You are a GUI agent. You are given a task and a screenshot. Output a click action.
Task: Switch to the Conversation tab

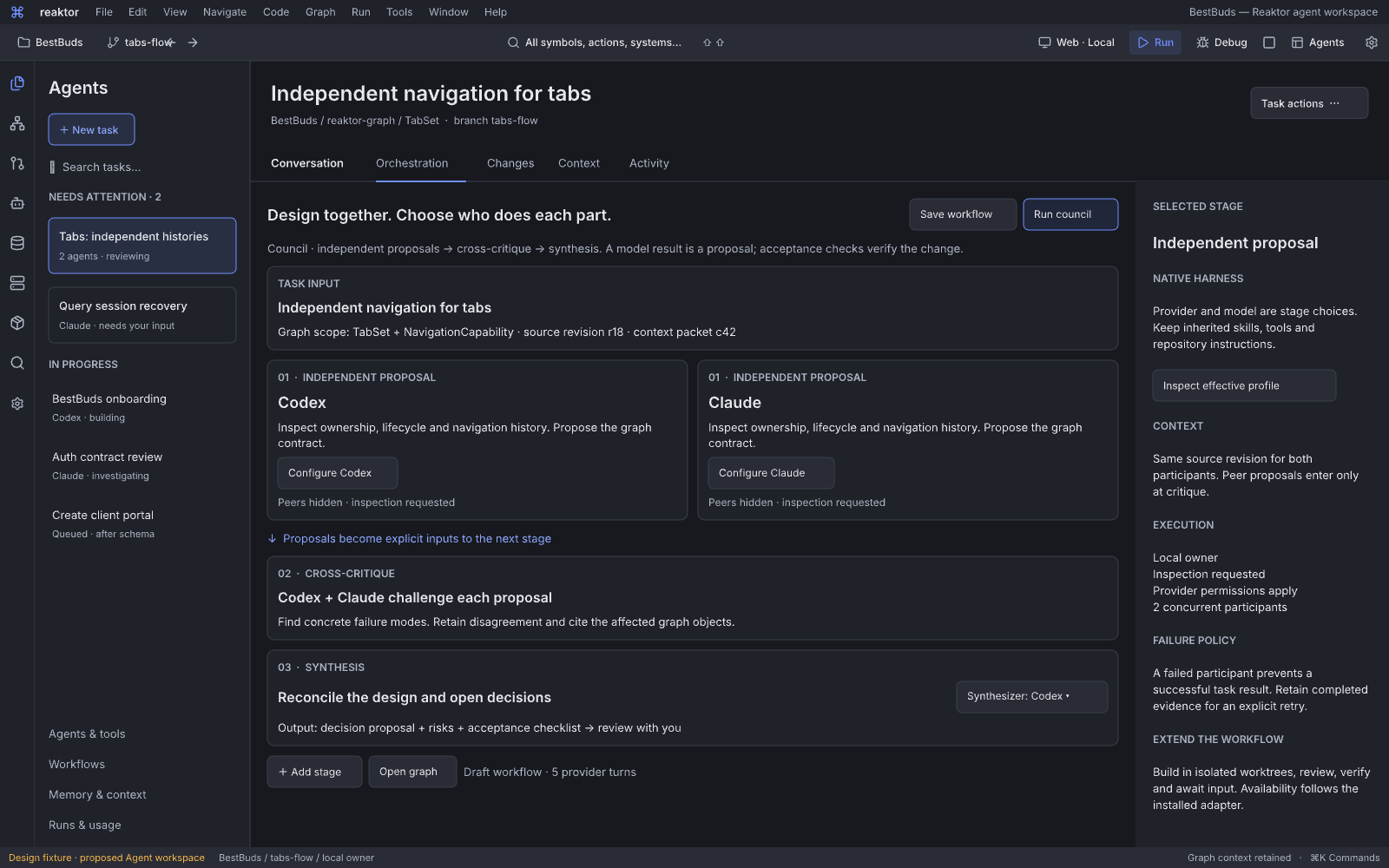coord(307,163)
